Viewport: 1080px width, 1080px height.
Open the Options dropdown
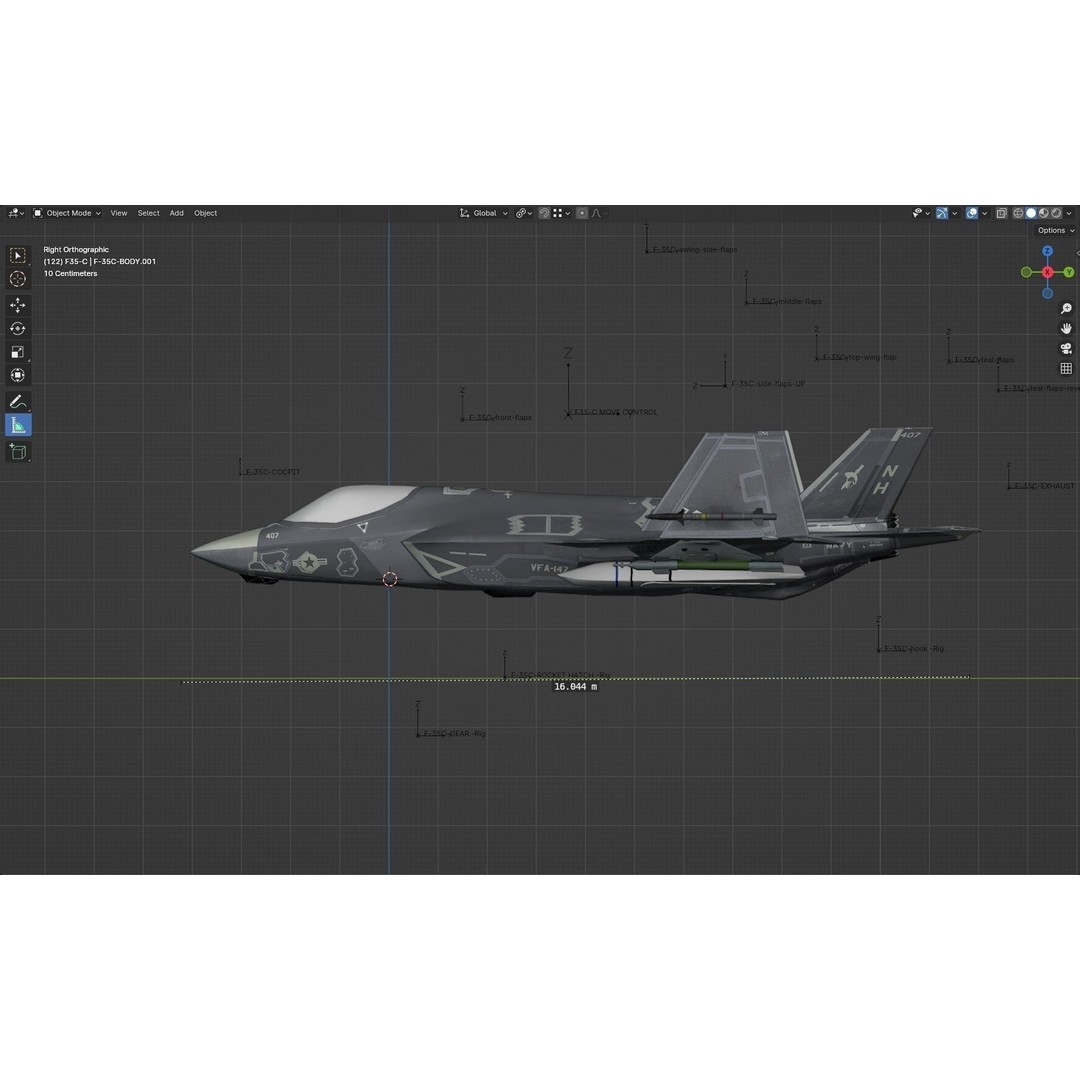(1056, 231)
